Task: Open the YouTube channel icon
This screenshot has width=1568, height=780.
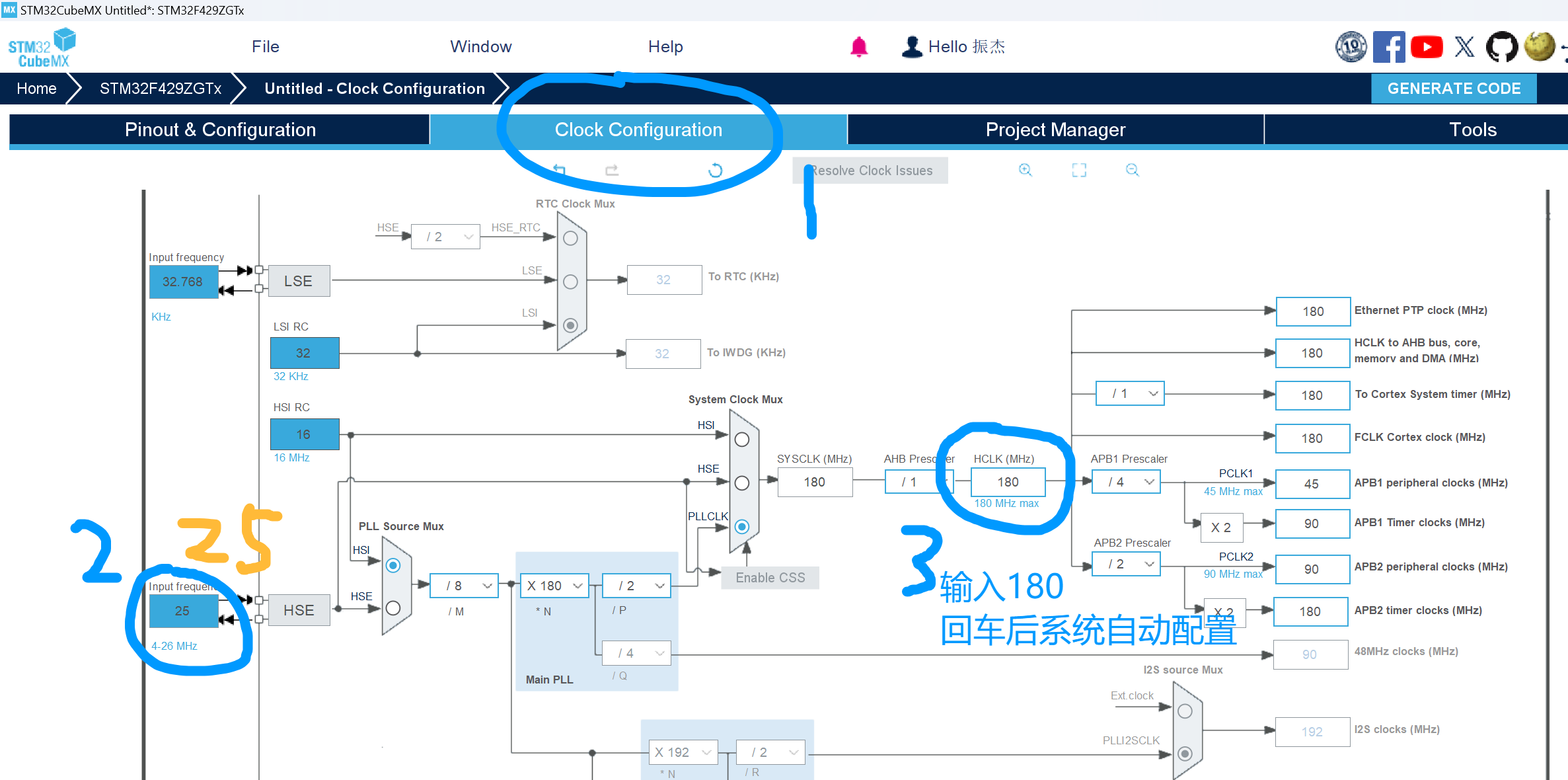Action: coord(1427,47)
